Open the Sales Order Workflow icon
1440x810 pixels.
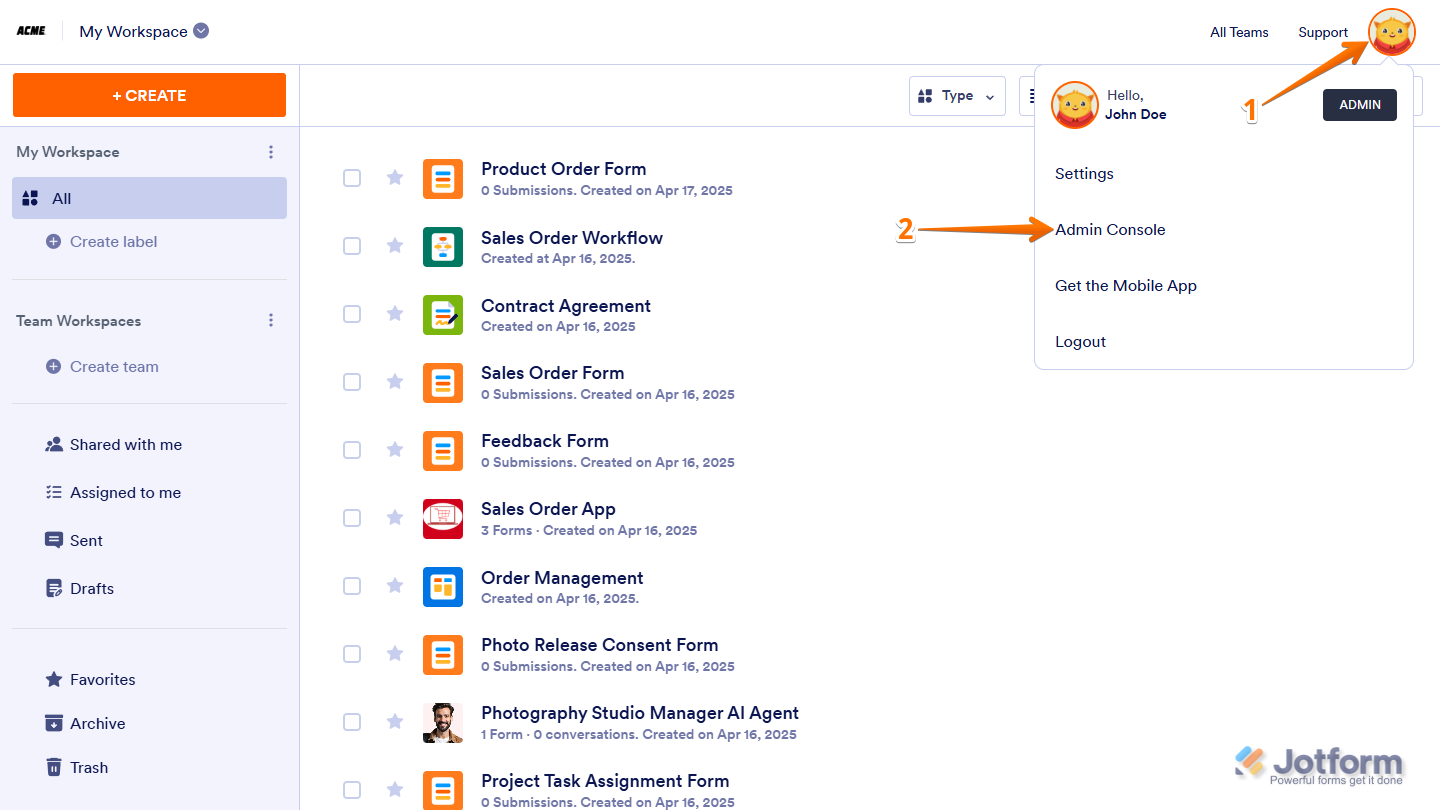[443, 247]
